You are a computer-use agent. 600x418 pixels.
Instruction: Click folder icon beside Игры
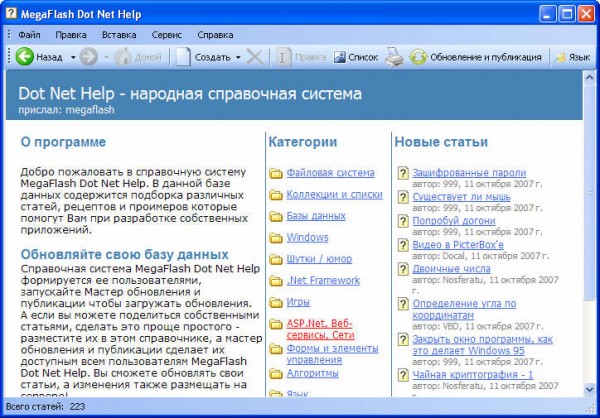click(x=276, y=302)
